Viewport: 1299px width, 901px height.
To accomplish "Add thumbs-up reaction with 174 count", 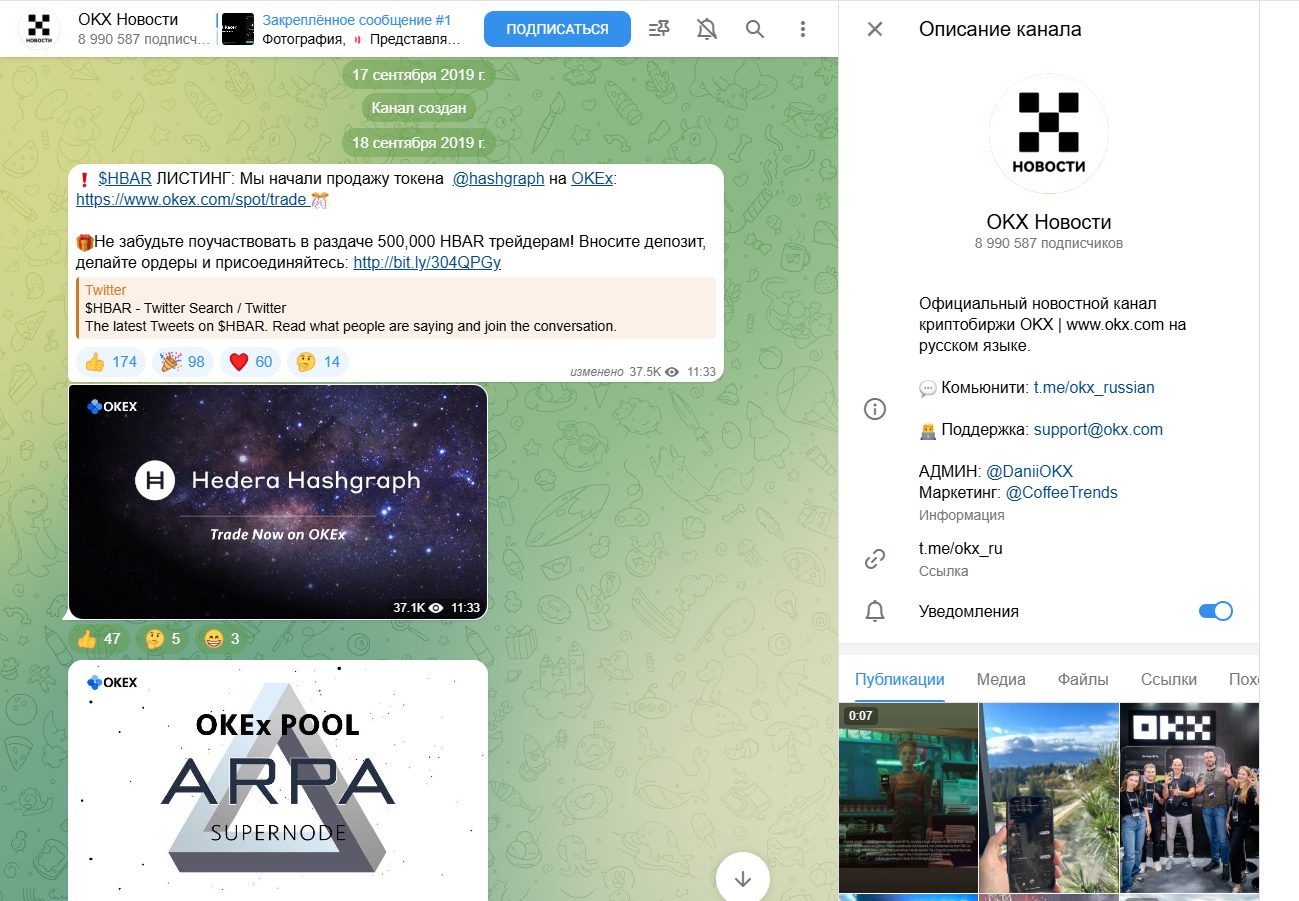I will [111, 362].
